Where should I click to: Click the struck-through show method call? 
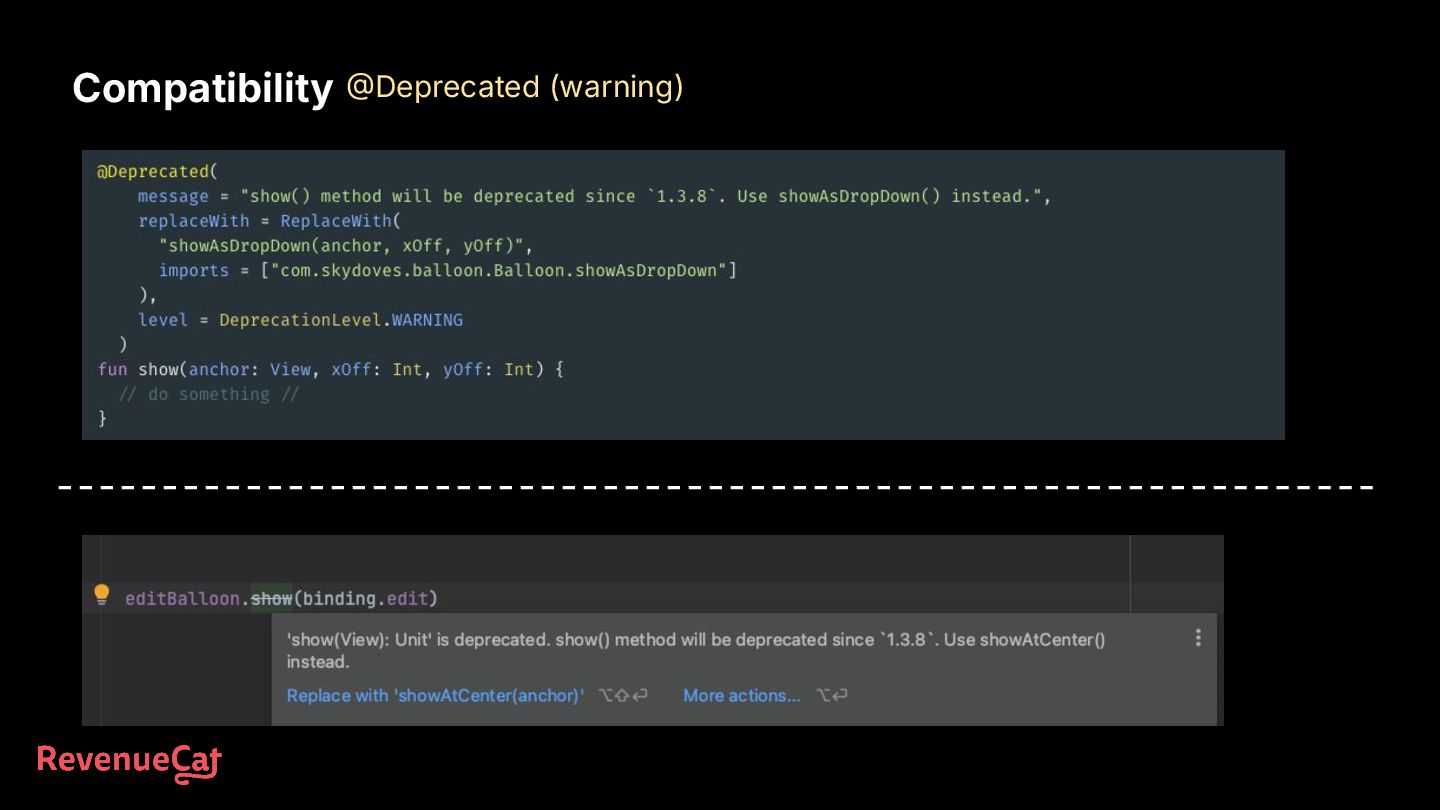[271, 599]
